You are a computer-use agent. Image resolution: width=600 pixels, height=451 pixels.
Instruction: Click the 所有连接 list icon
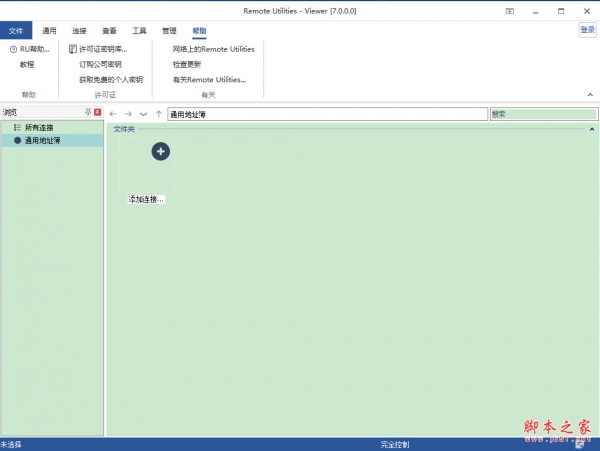tap(17, 127)
